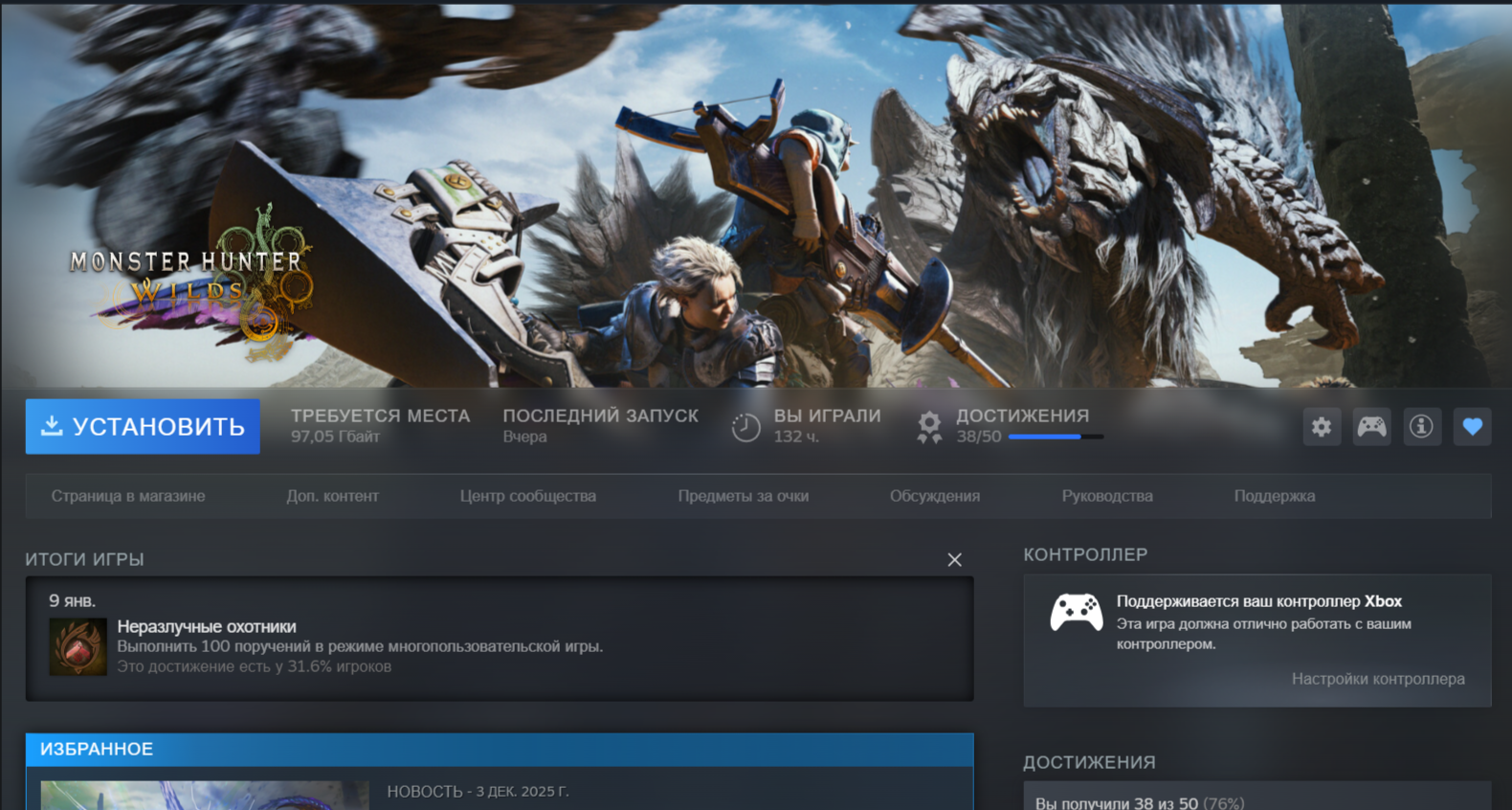
Task: Open Настройки контроллера link
Action: [1378, 679]
